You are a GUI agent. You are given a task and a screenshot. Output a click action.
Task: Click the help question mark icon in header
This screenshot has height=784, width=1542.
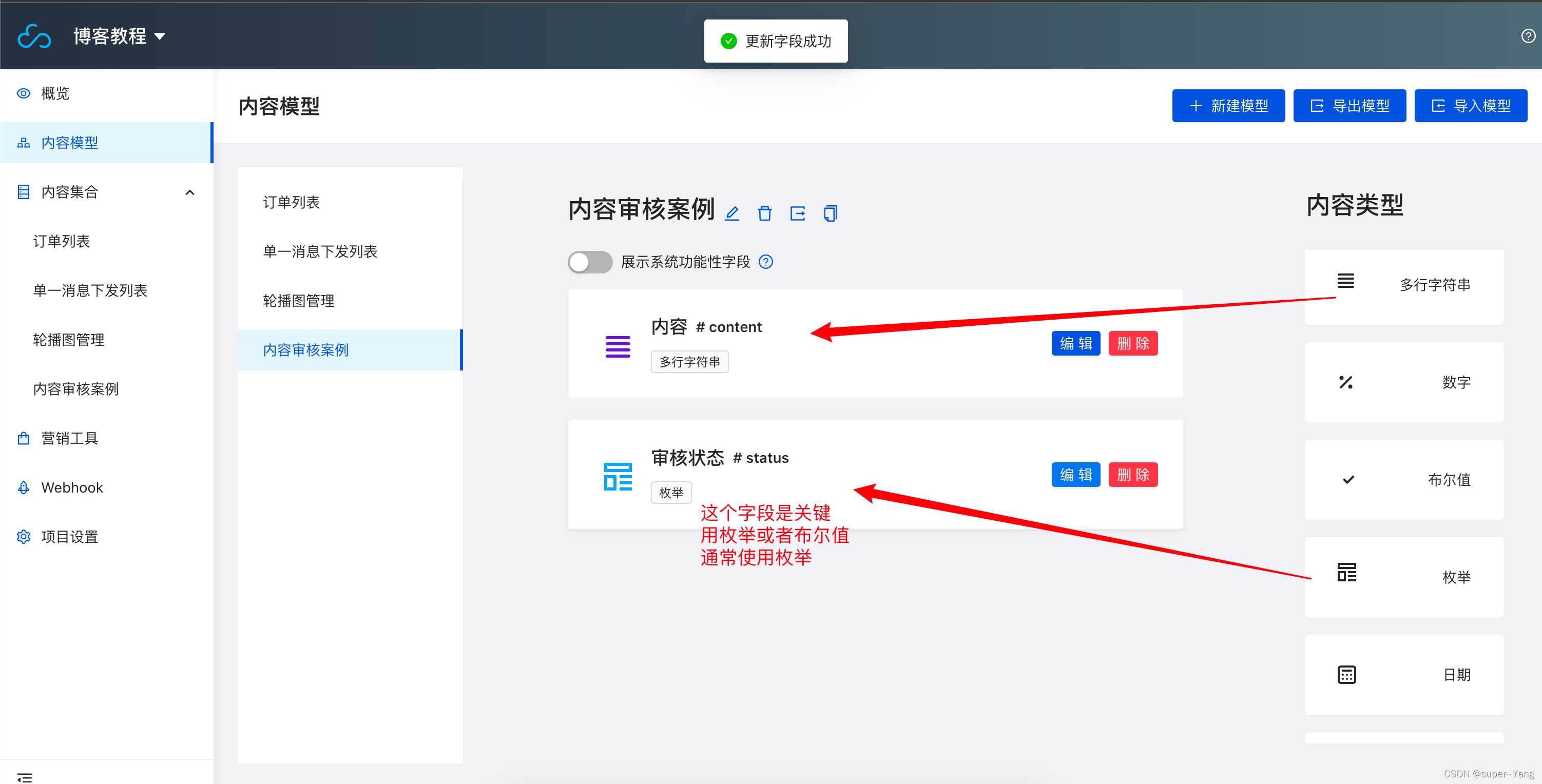(x=1528, y=36)
